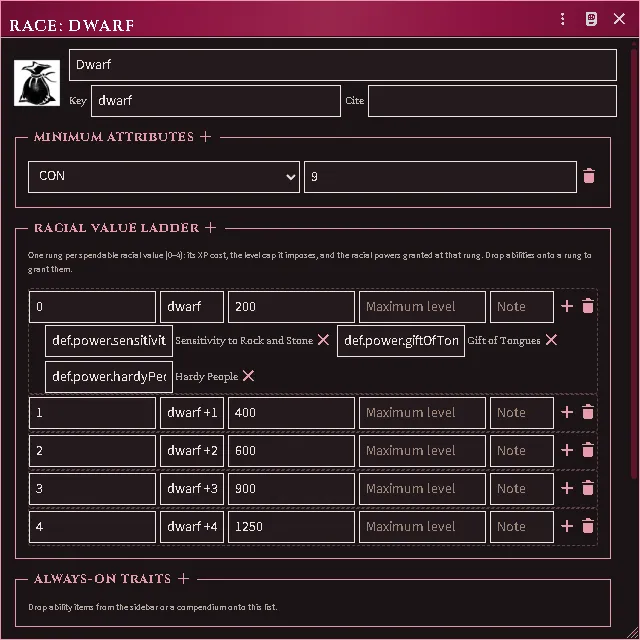Click the Key field containing dwarf

216,101
